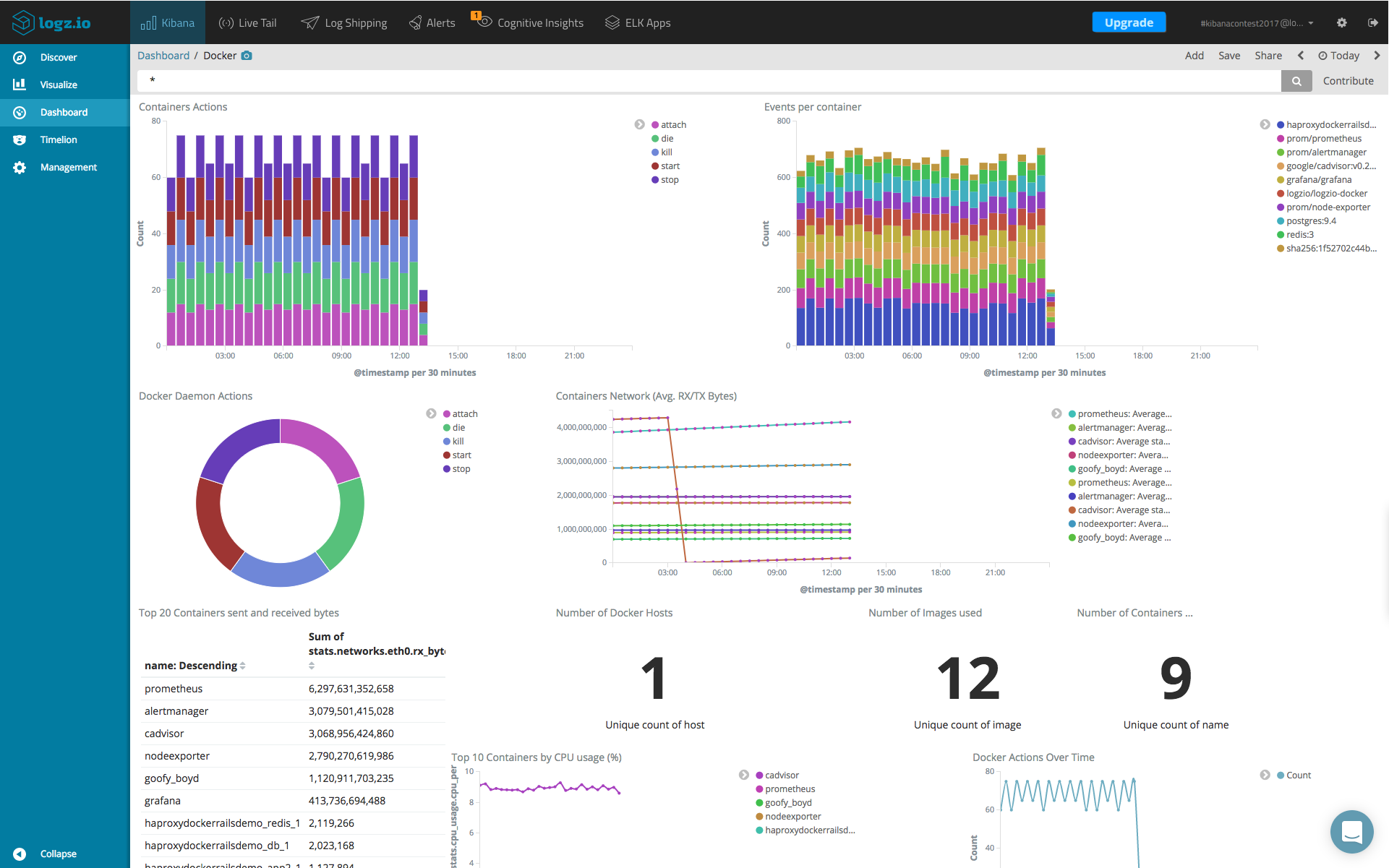Click prometheus row in table

pos(292,689)
